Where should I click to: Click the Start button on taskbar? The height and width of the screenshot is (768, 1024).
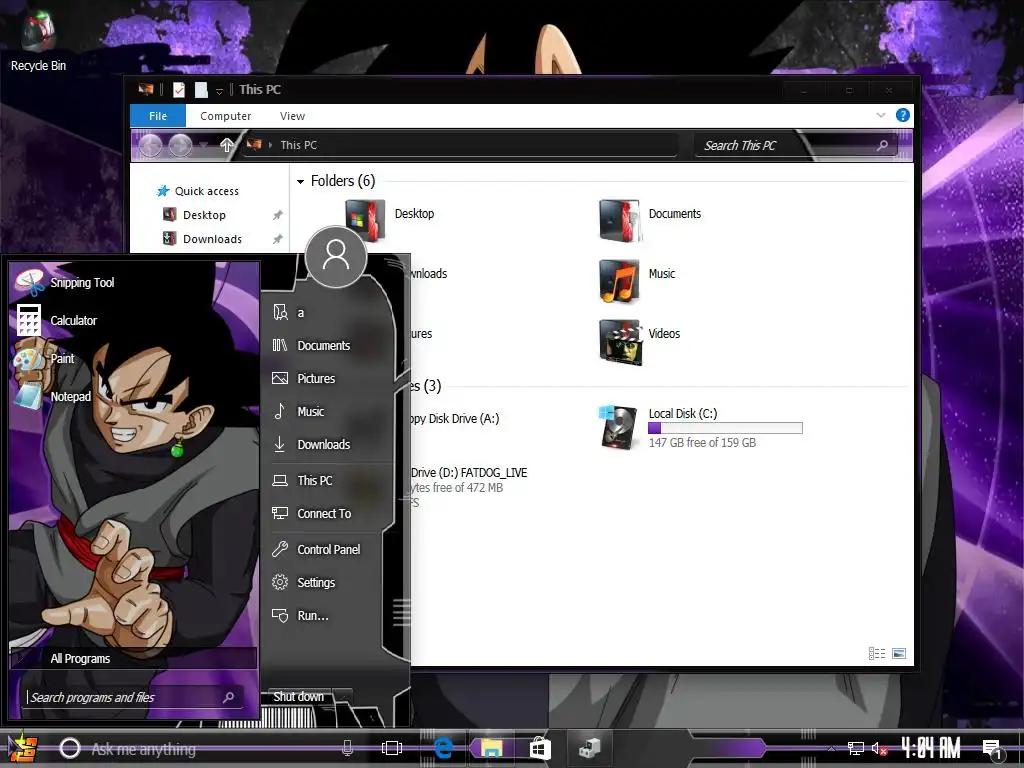[23, 748]
